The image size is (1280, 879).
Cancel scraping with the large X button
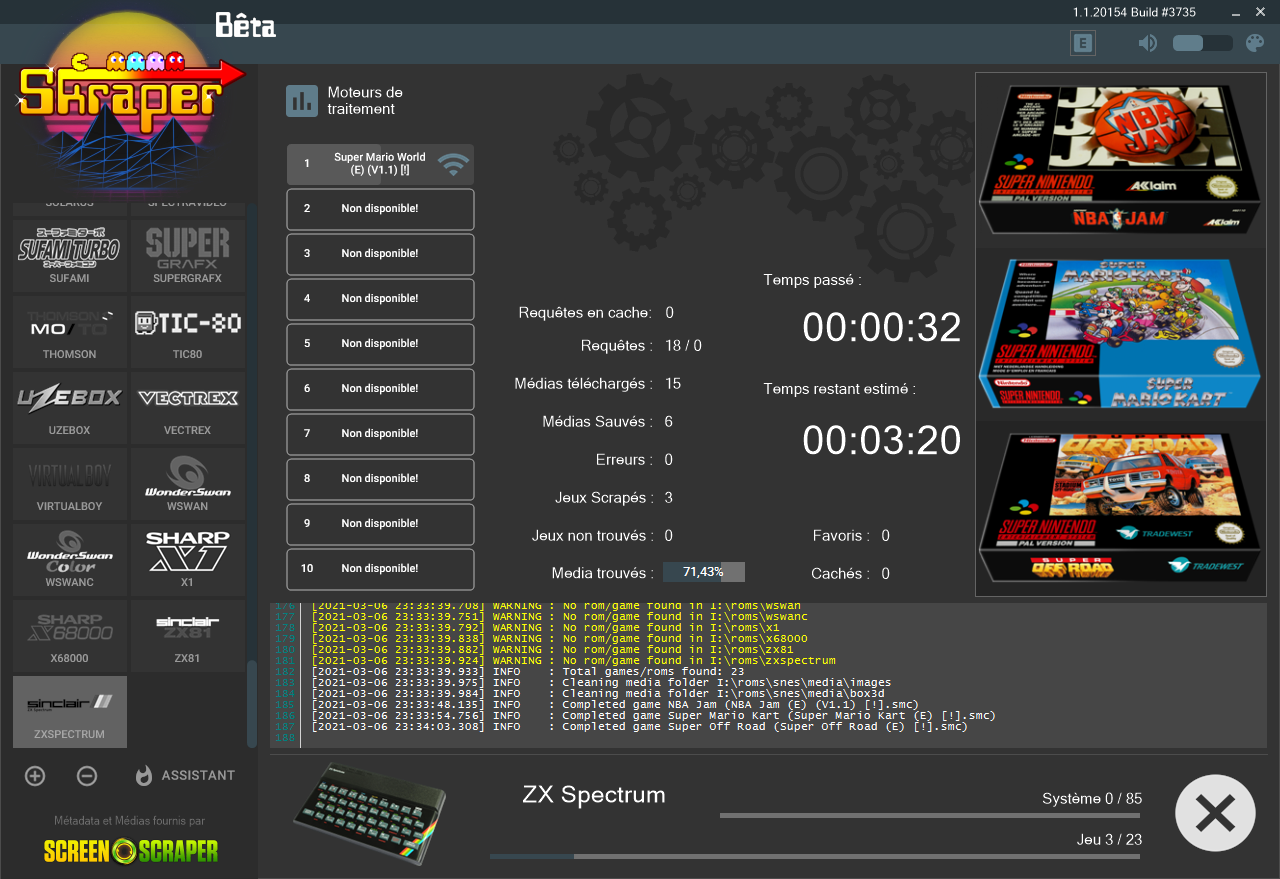(x=1215, y=813)
